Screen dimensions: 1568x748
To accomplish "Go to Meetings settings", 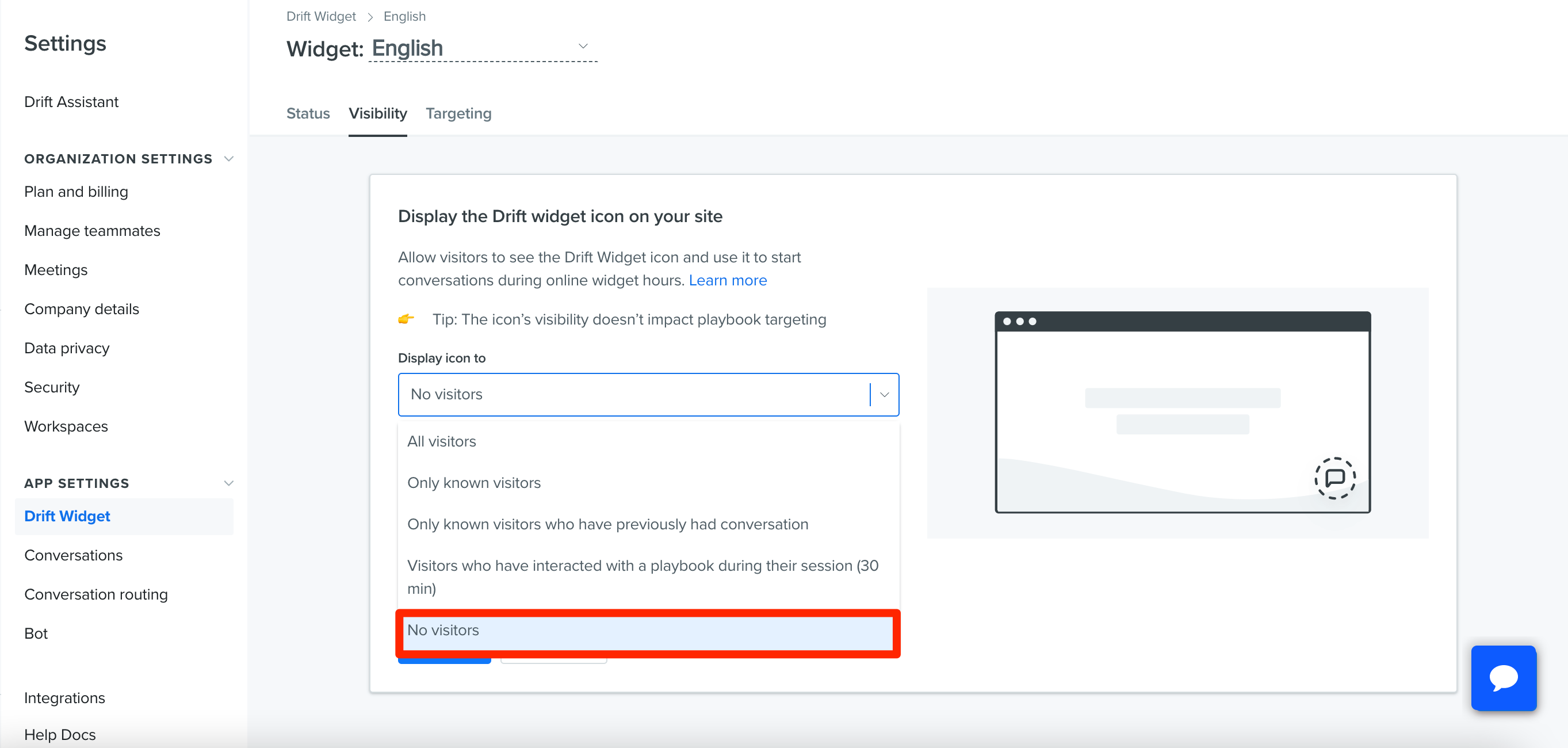I will (56, 270).
